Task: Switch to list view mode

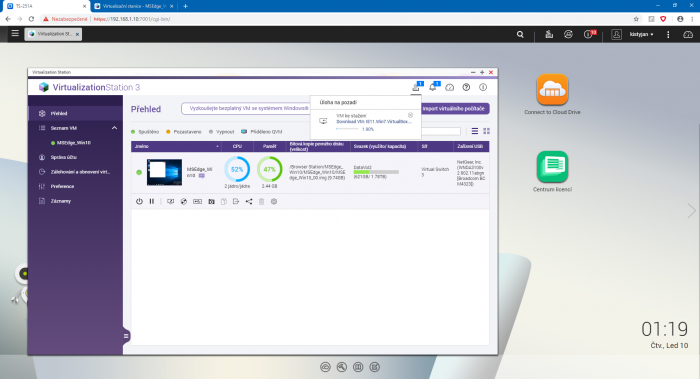Action: [x=475, y=131]
